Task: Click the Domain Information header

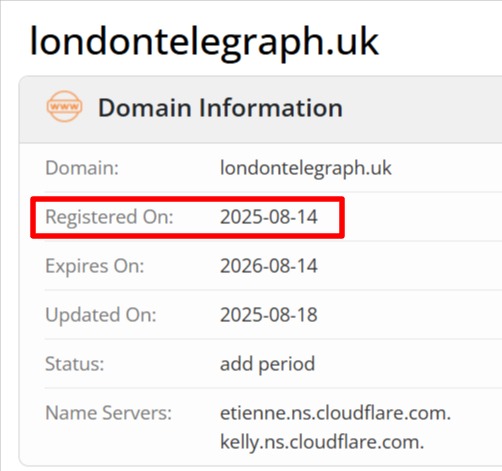Action: coord(220,108)
